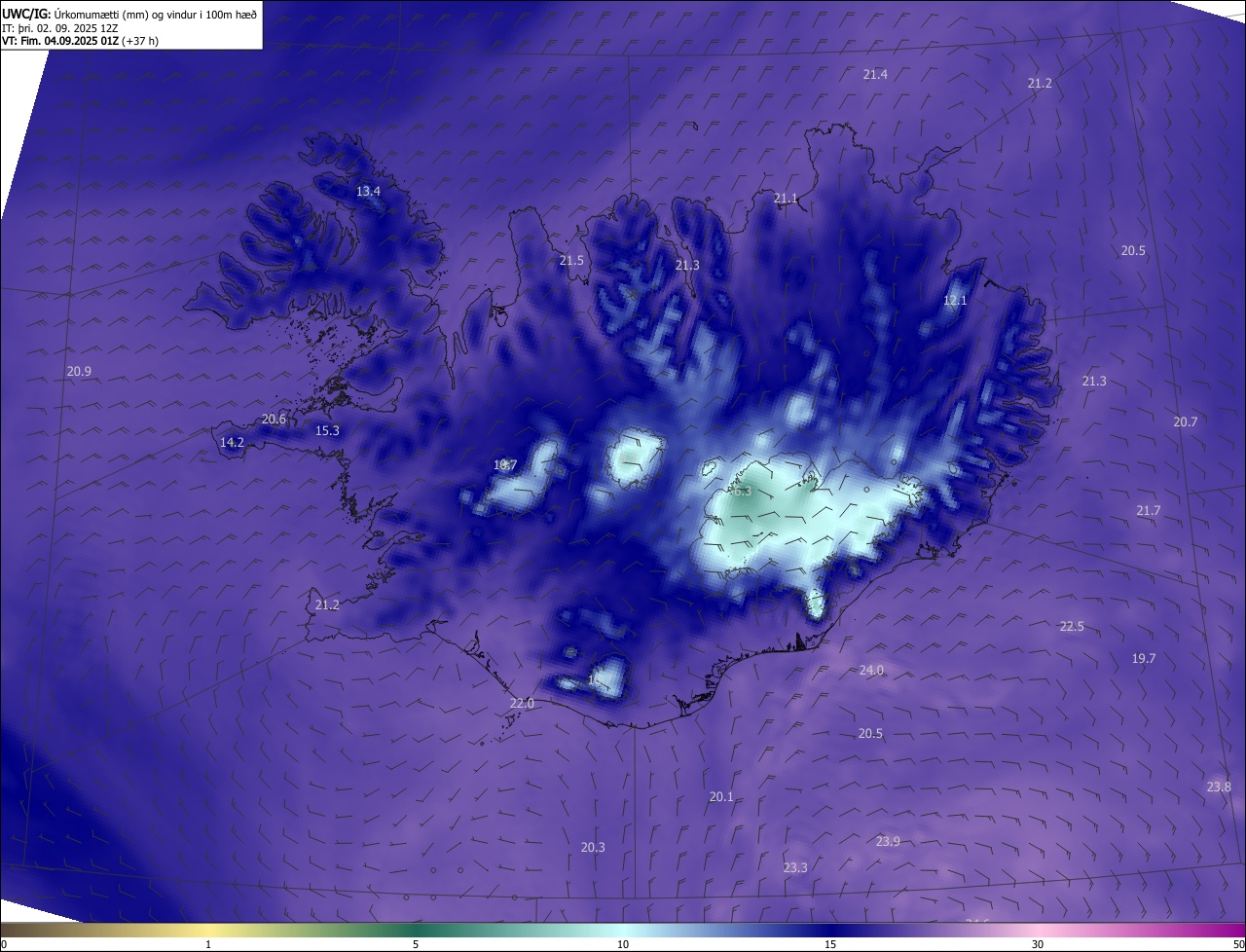Click the 15 tick on the color scale
1246x952 pixels.
coord(830,944)
